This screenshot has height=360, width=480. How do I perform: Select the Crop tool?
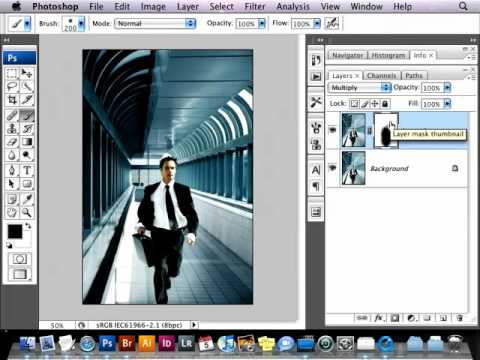(12, 100)
